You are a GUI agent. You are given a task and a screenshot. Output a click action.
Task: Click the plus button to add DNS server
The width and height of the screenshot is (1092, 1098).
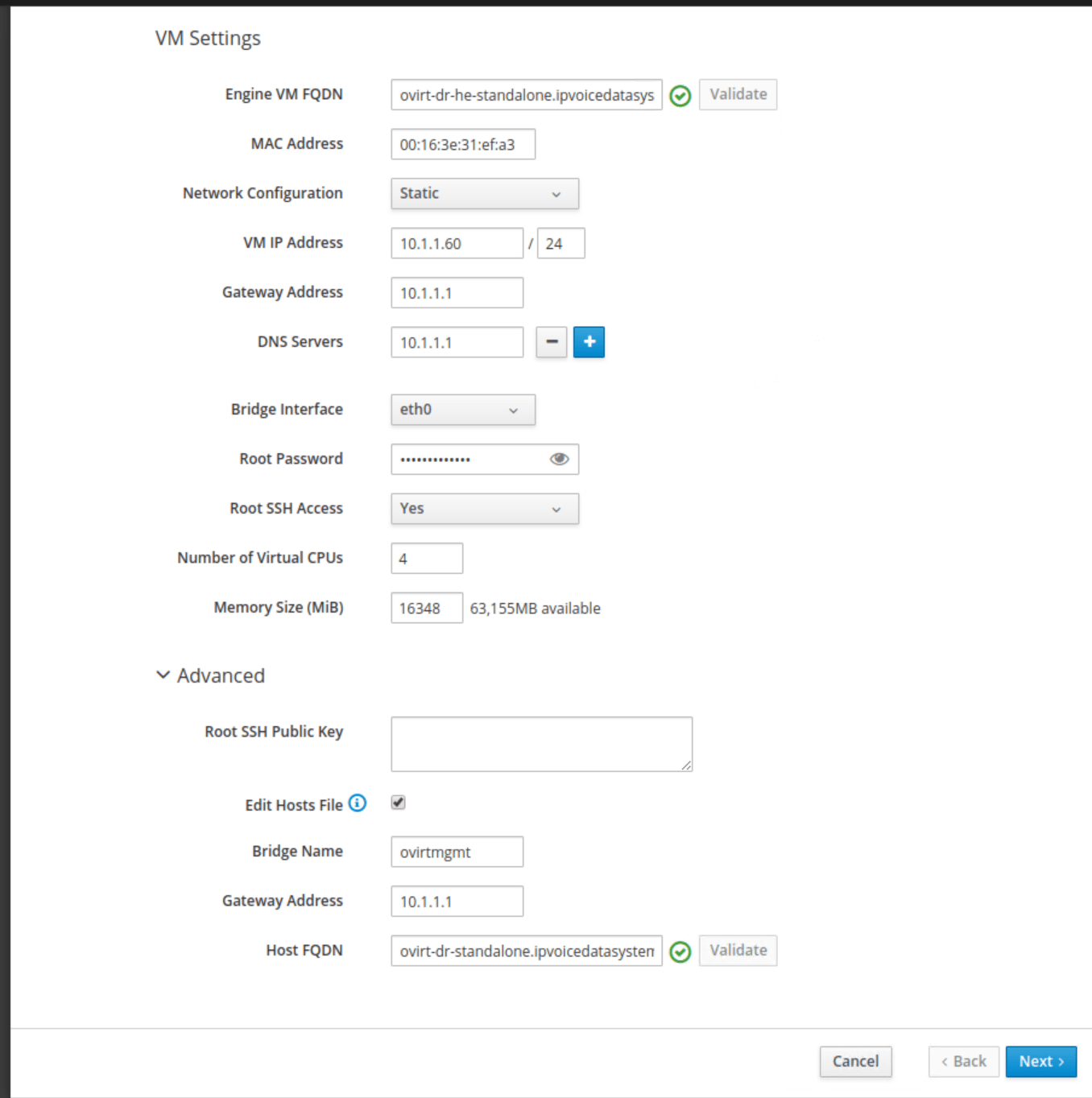(589, 342)
